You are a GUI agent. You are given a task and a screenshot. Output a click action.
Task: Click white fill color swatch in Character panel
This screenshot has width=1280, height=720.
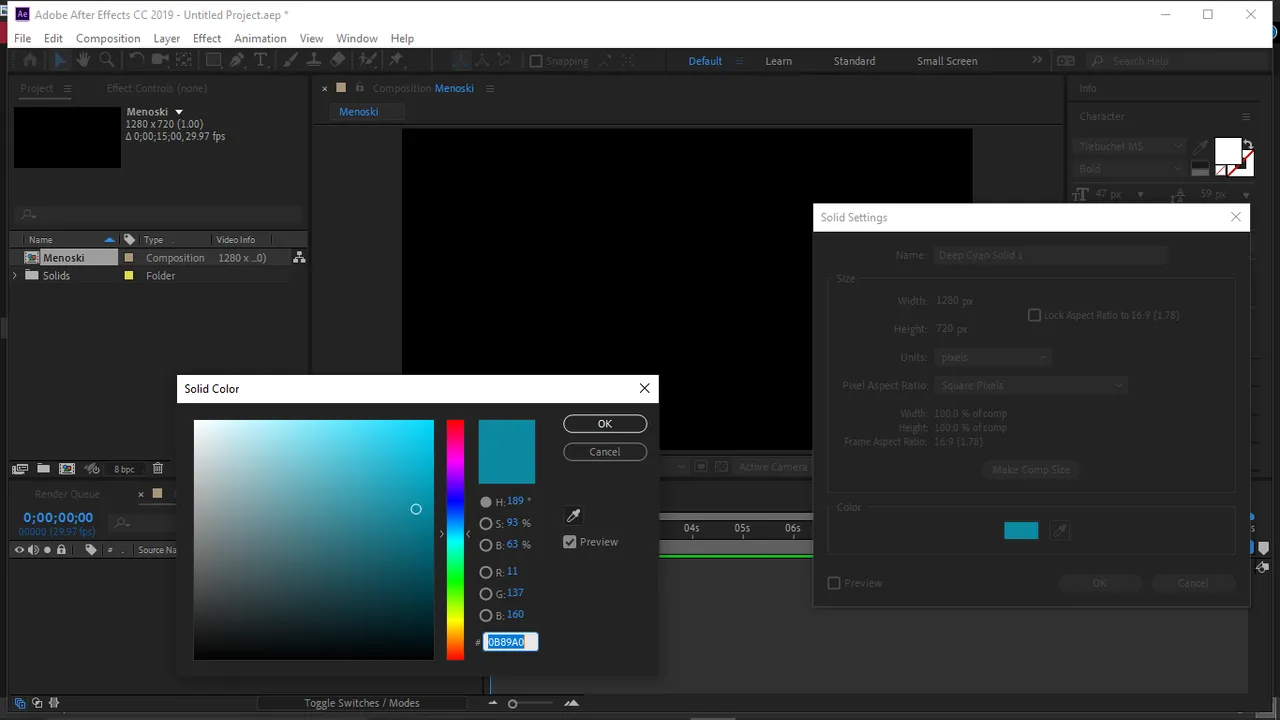pyautogui.click(x=1228, y=152)
